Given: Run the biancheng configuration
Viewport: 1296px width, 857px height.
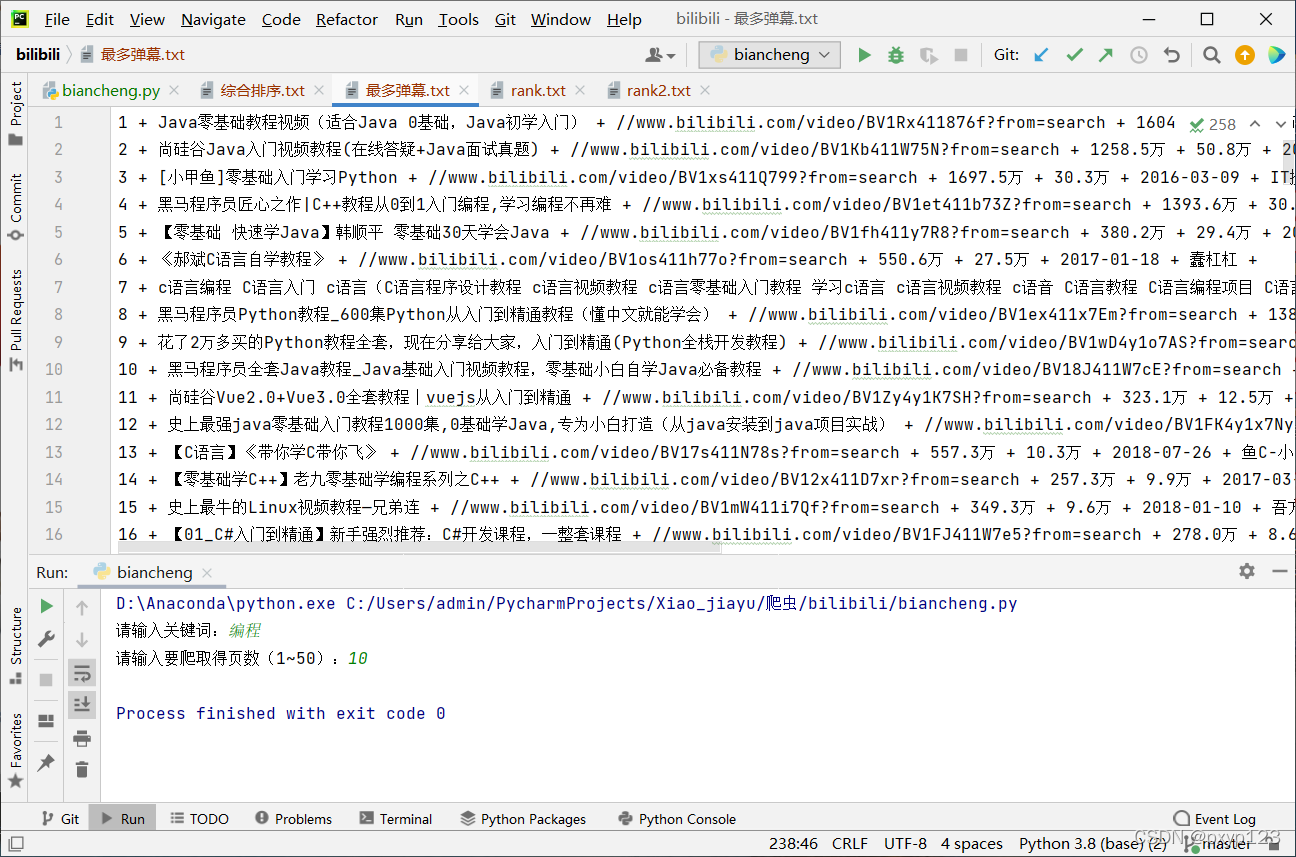Looking at the screenshot, I should [865, 55].
